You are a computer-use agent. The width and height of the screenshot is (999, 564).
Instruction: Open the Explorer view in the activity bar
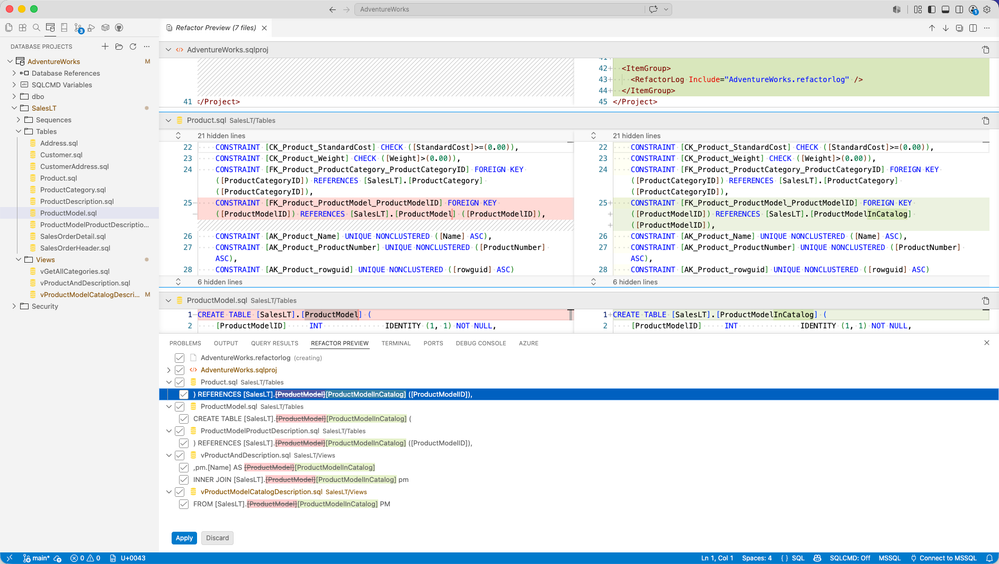pos(8,27)
